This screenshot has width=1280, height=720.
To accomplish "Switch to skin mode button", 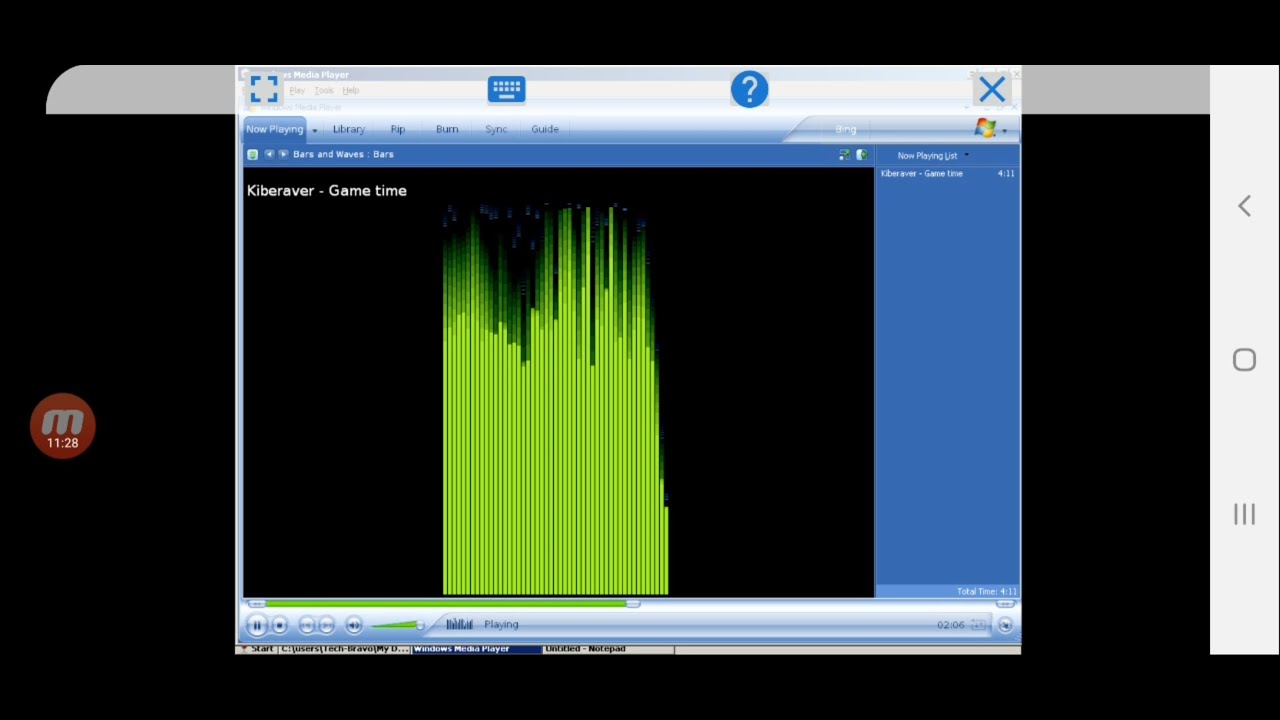I will click(1005, 625).
